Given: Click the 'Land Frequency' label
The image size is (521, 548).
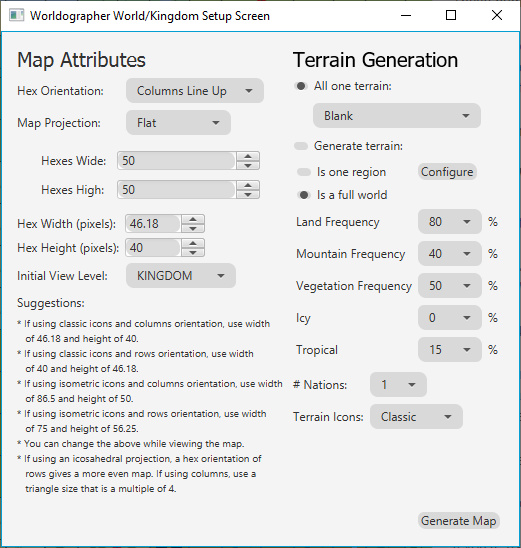Looking at the screenshot, I should [x=338, y=222].
